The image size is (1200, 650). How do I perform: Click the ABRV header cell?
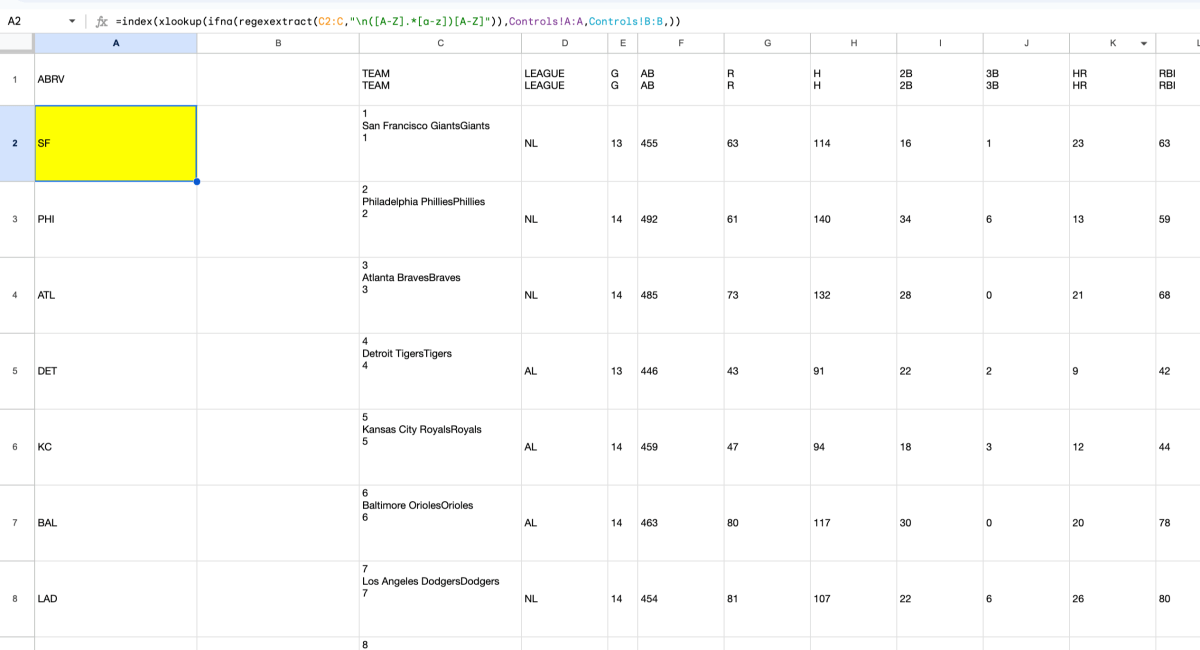pos(116,79)
